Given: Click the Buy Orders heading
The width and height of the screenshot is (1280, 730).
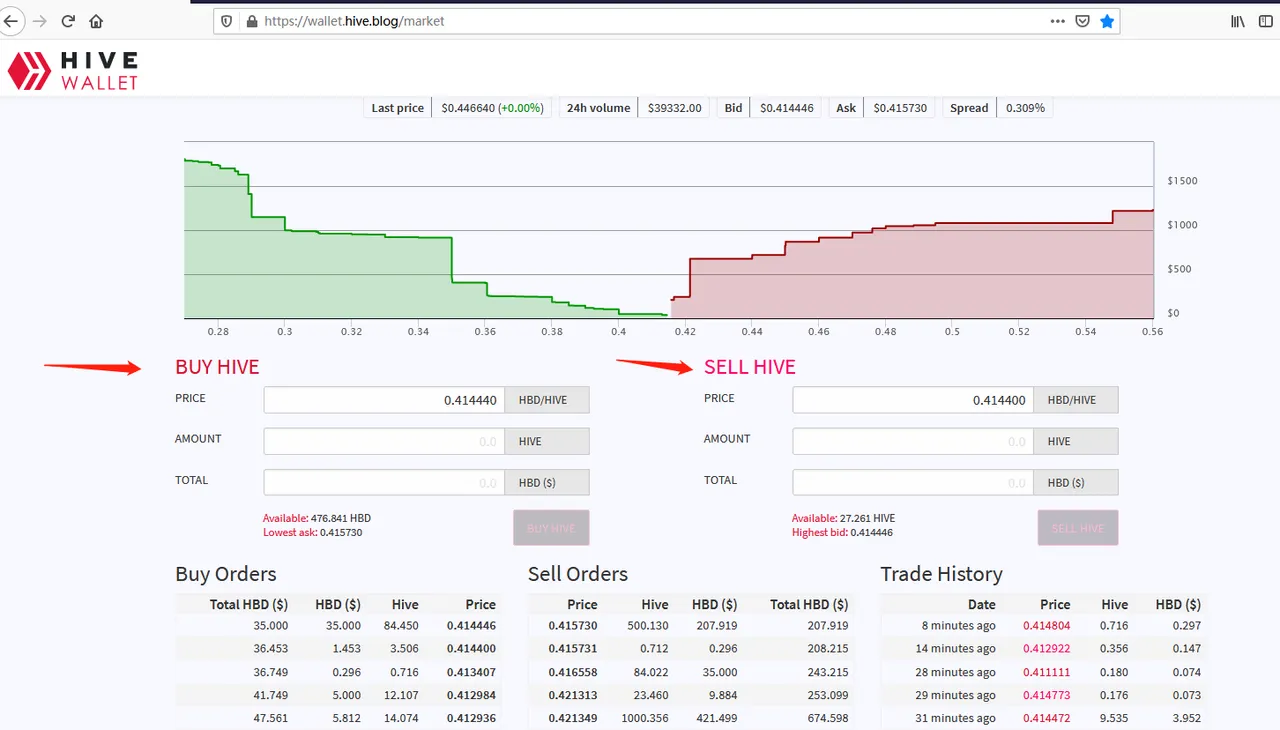Looking at the screenshot, I should (x=226, y=574).
